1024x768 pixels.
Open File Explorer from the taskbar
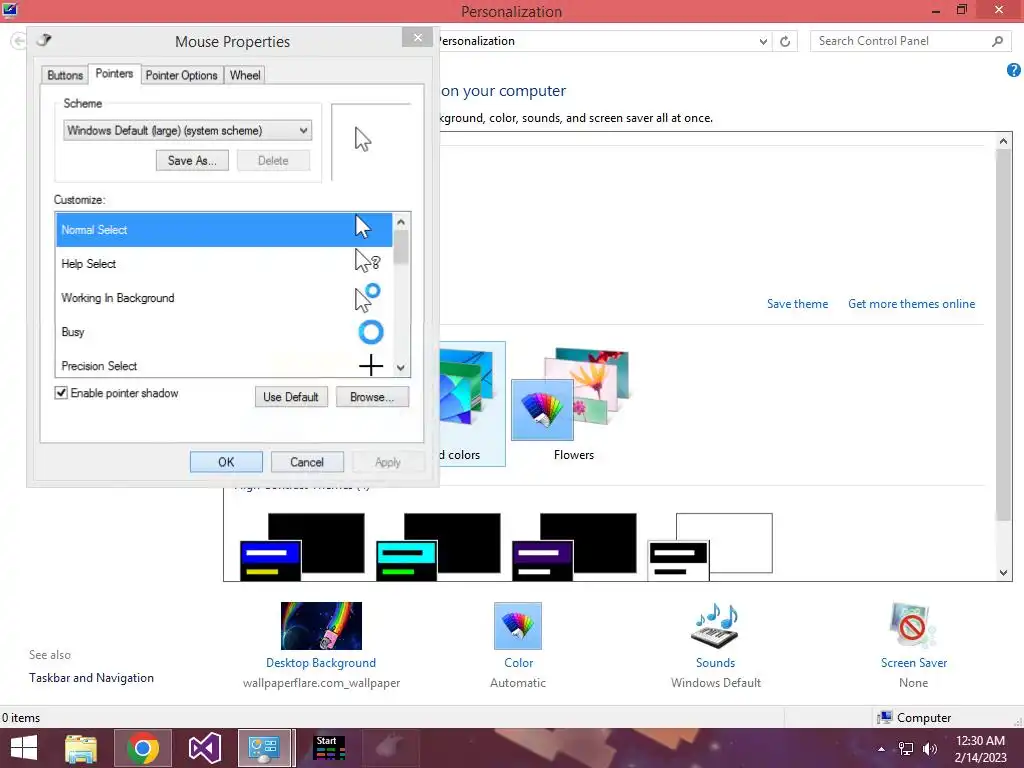(x=81, y=748)
